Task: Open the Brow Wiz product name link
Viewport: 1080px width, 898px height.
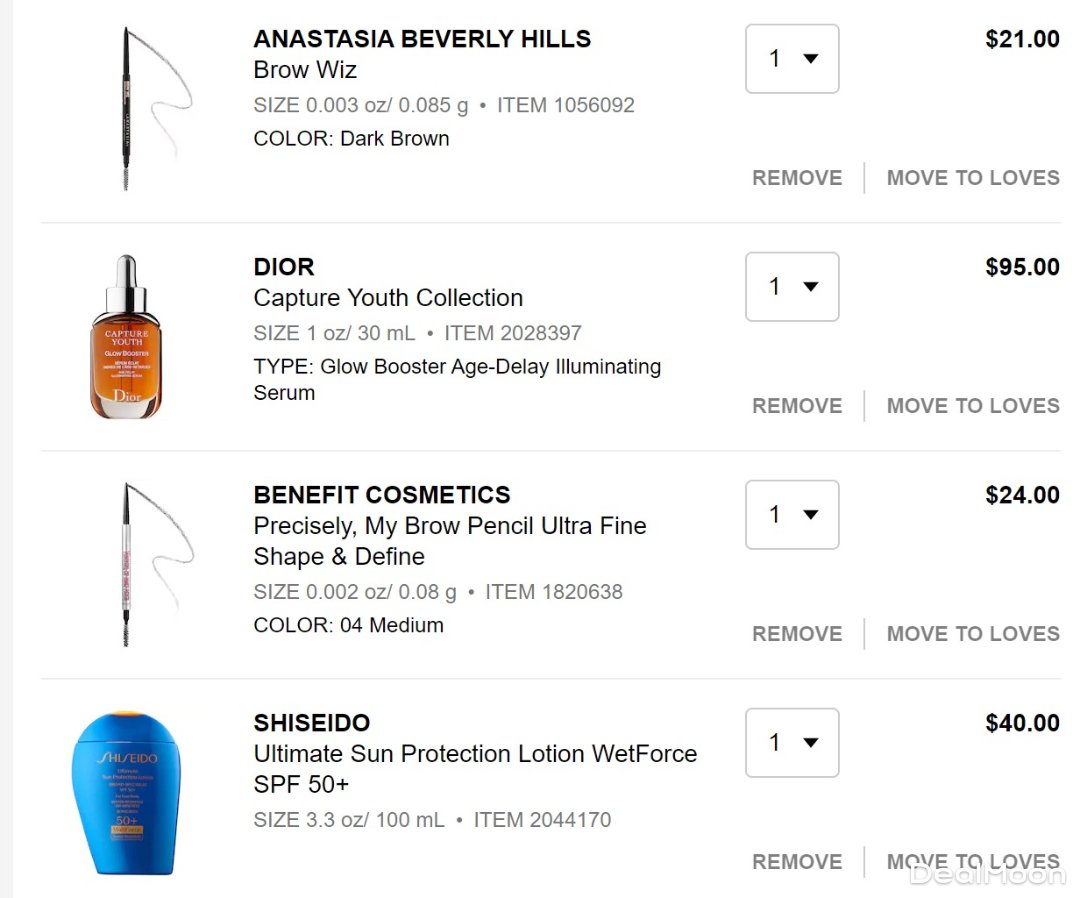Action: [305, 70]
